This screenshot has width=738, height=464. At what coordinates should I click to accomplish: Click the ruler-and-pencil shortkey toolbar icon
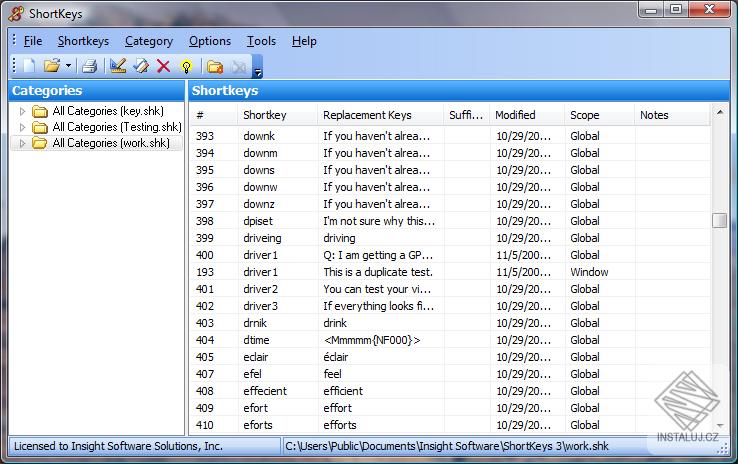point(118,66)
